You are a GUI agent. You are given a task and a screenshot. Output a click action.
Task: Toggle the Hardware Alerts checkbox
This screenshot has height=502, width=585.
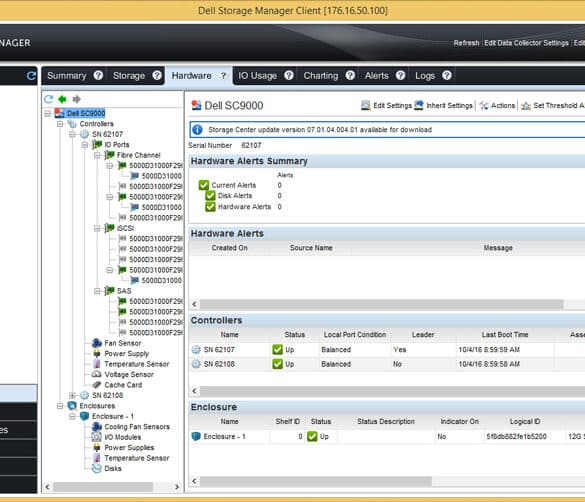tap(210, 207)
